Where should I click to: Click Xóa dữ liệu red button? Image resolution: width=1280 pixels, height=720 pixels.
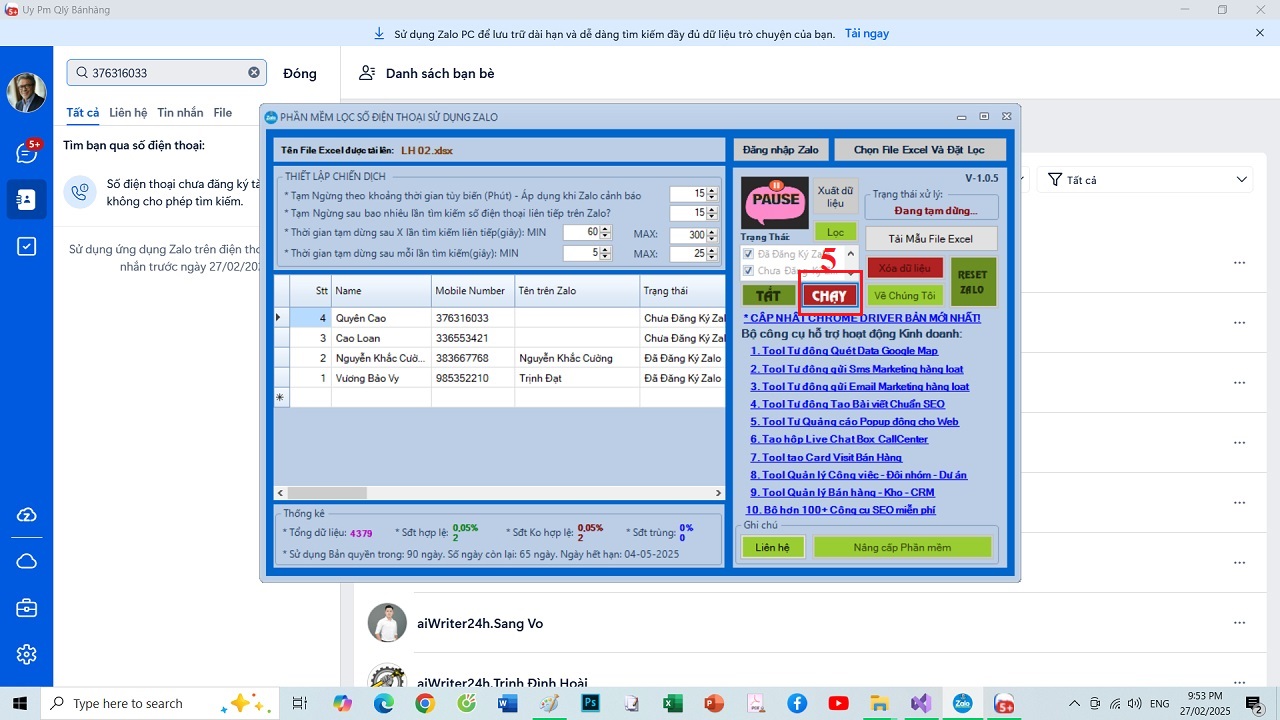pyautogui.click(x=904, y=268)
